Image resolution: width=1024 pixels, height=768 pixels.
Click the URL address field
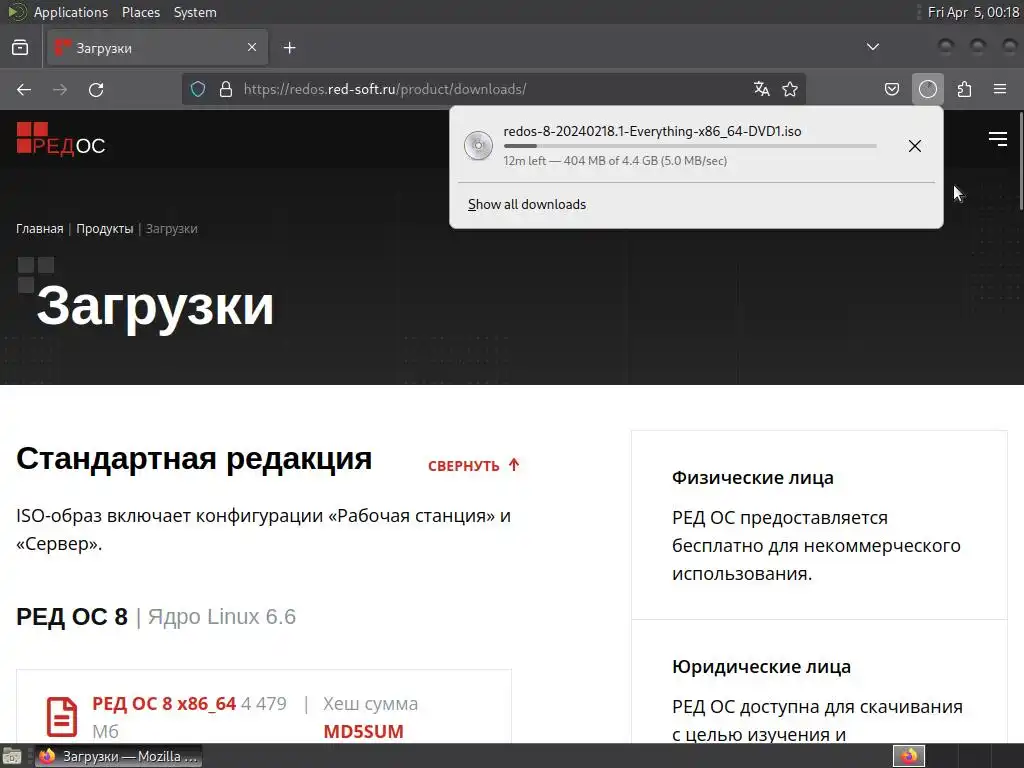493,89
